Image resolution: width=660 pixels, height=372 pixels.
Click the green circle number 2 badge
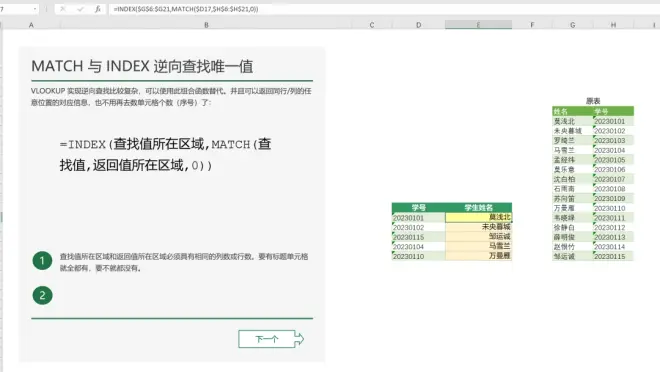pyautogui.click(x=42, y=295)
